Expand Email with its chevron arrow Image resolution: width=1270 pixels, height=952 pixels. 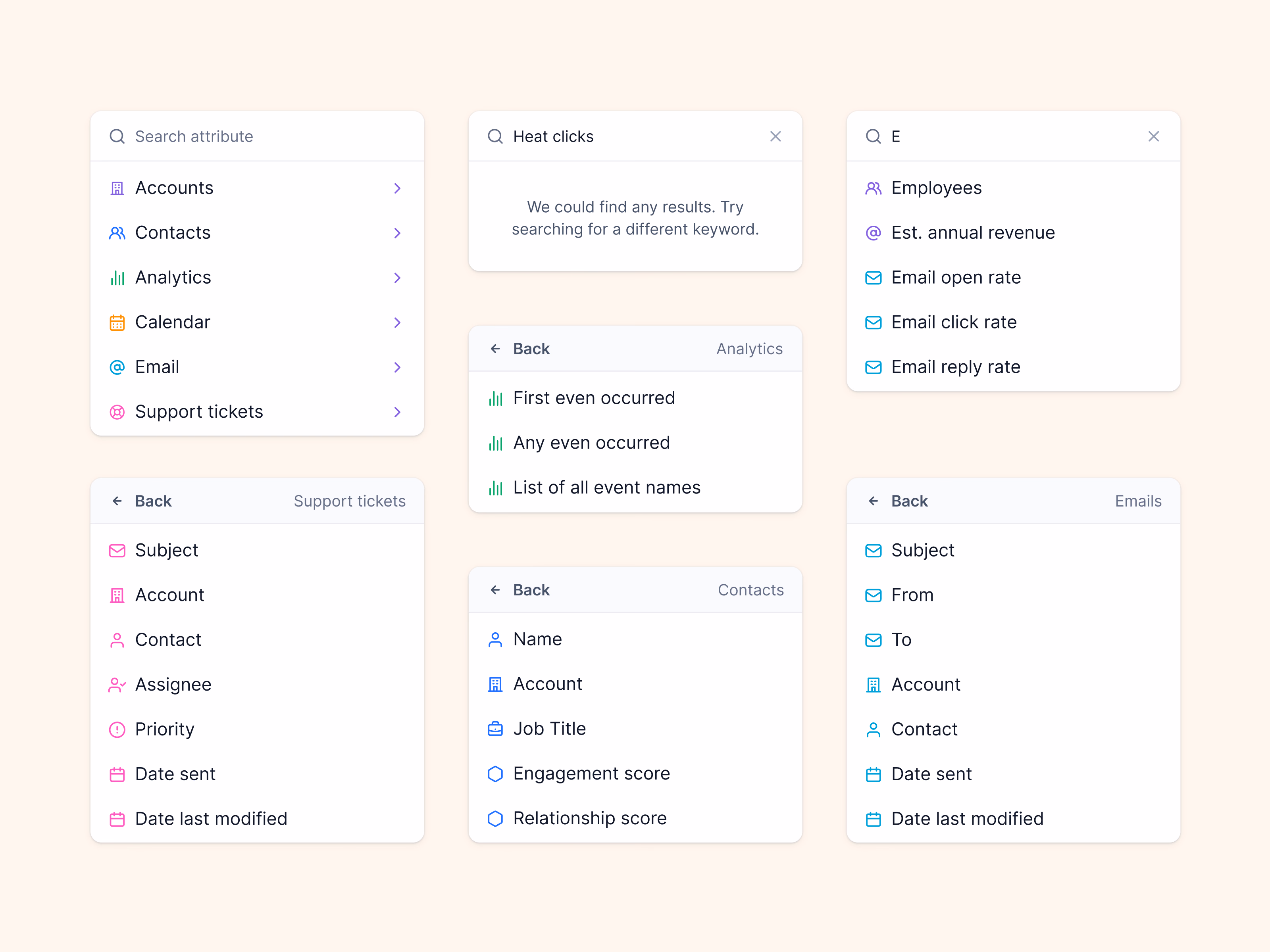click(397, 367)
